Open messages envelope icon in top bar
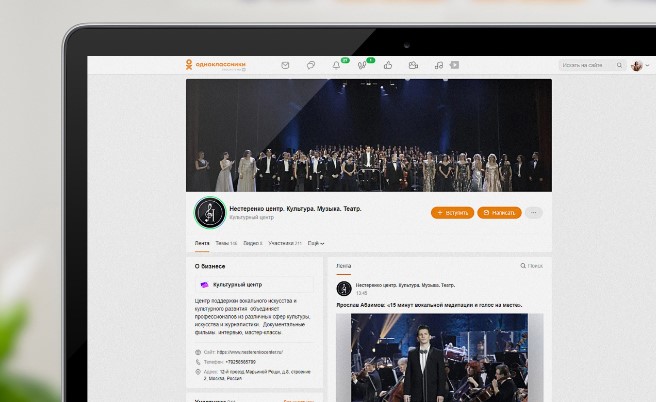This screenshot has height=402, width=656. (285, 65)
